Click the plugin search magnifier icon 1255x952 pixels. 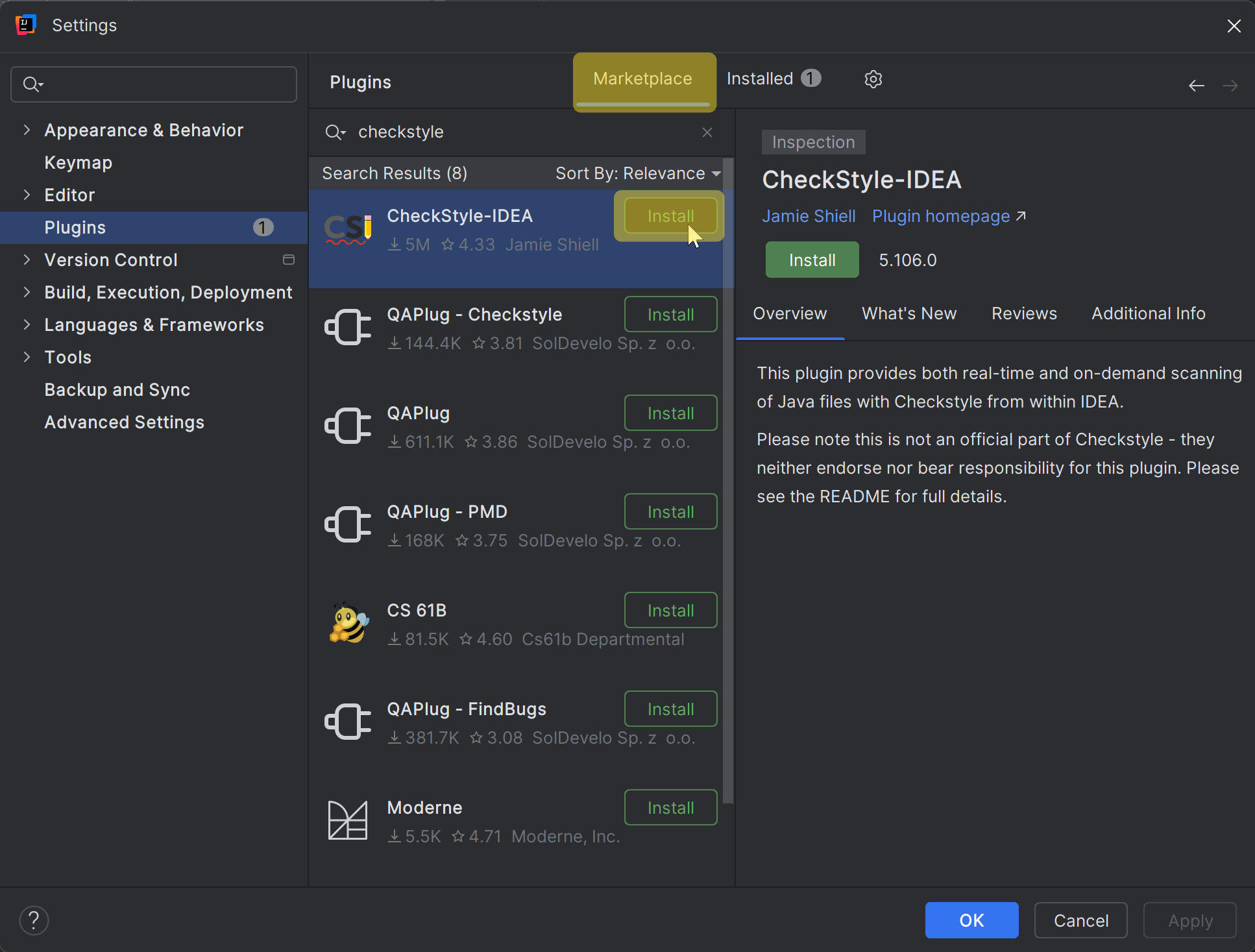point(335,132)
